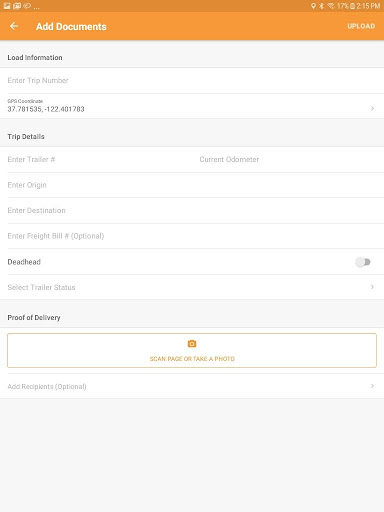
Task: Tap the Wi-Fi icon in status bar
Action: click(331, 6)
